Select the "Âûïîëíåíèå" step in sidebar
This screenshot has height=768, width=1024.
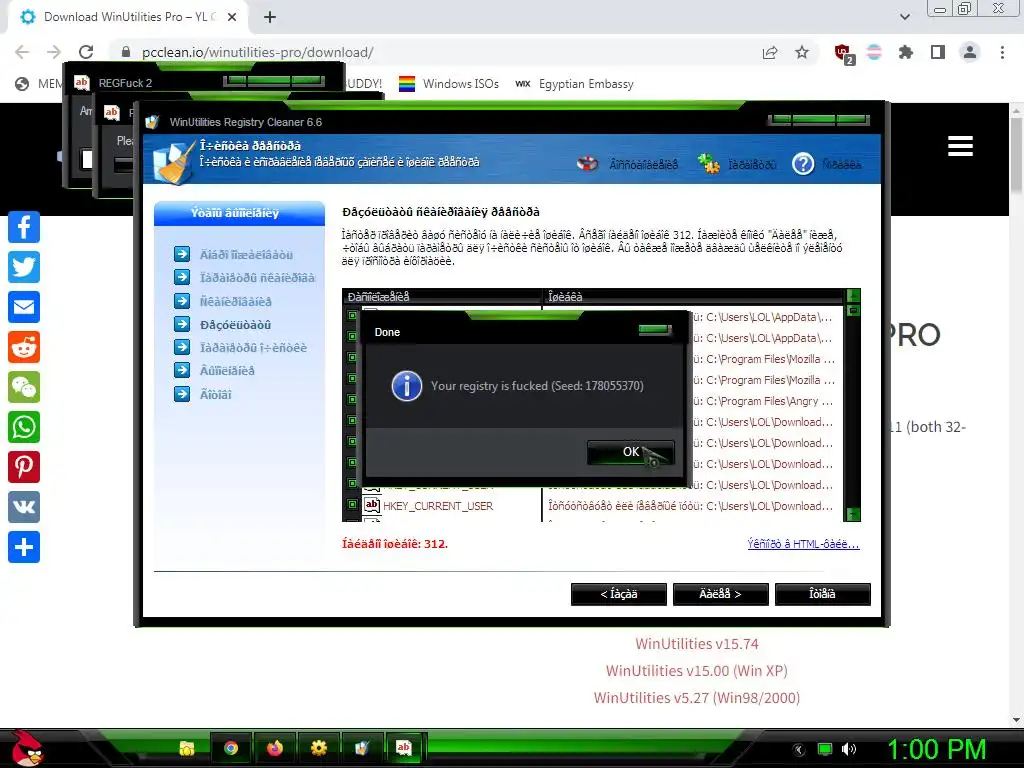click(x=227, y=371)
